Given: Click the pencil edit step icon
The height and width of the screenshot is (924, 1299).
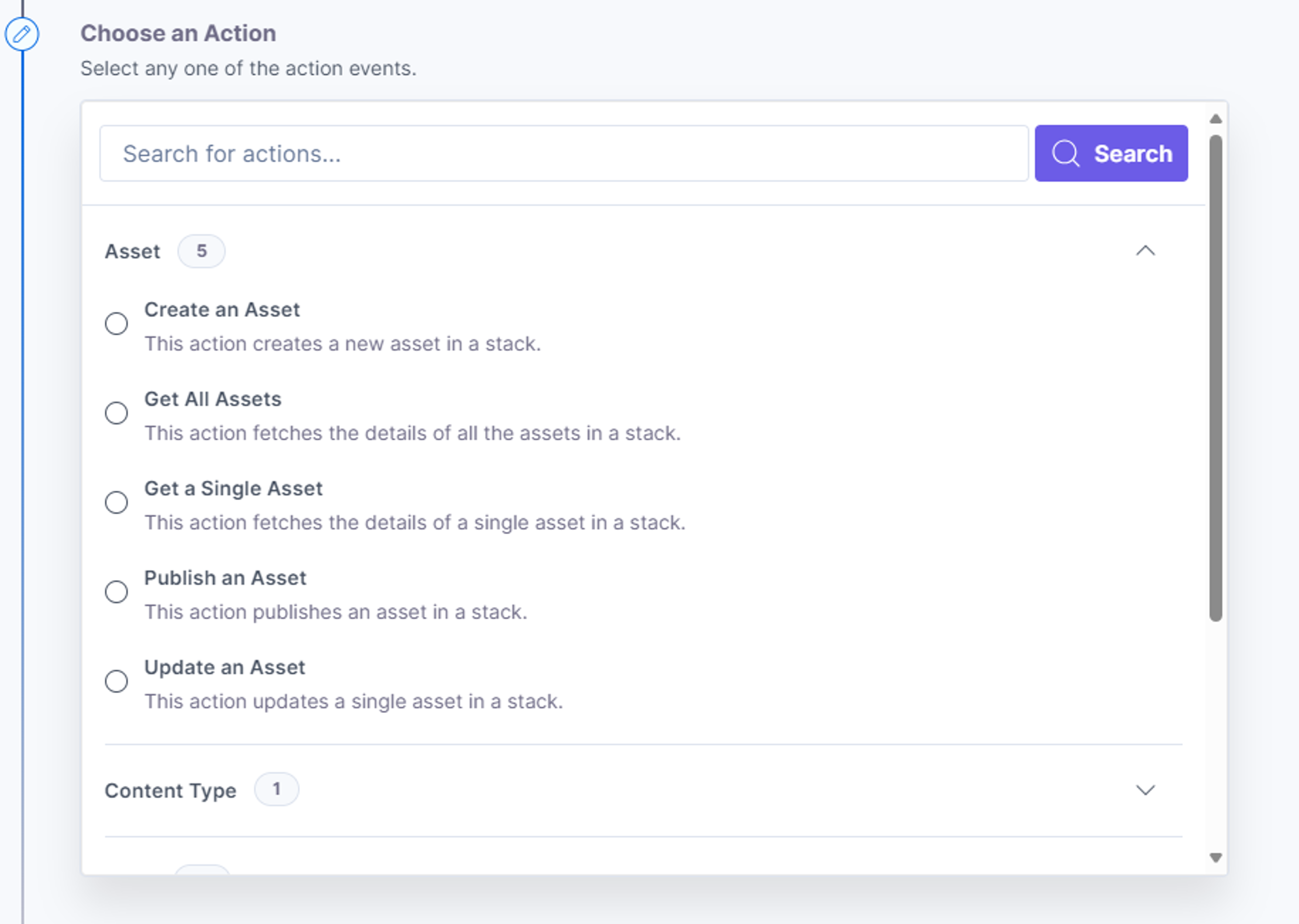Looking at the screenshot, I should point(22,34).
